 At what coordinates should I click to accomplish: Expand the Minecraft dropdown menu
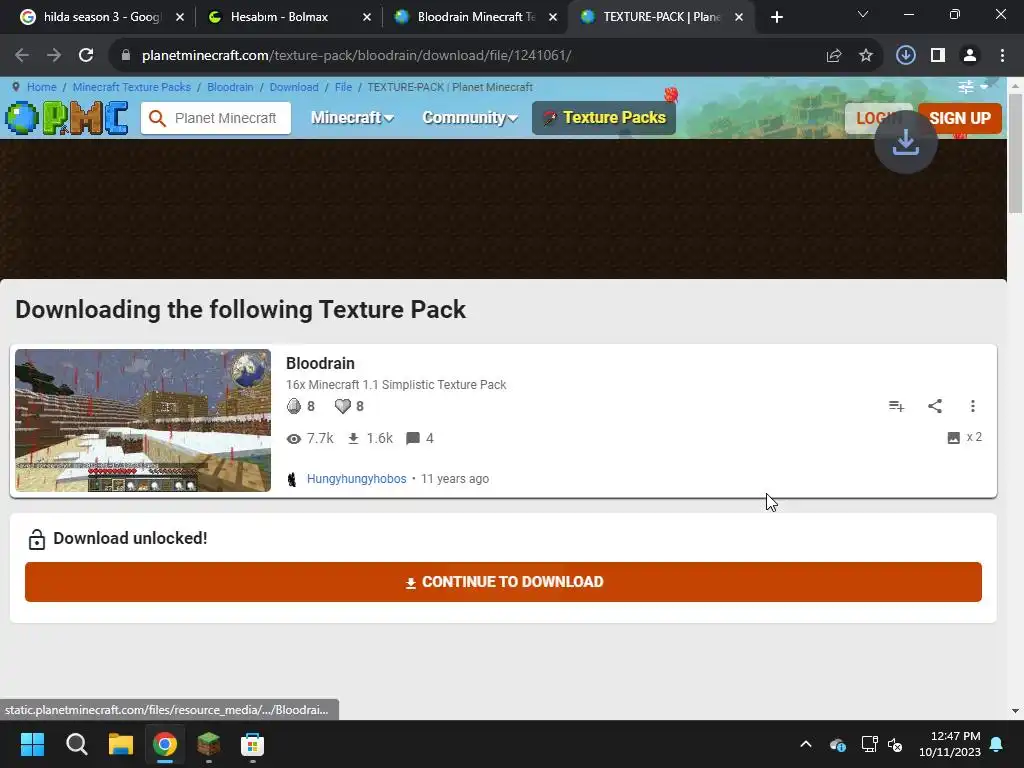pyautogui.click(x=352, y=118)
